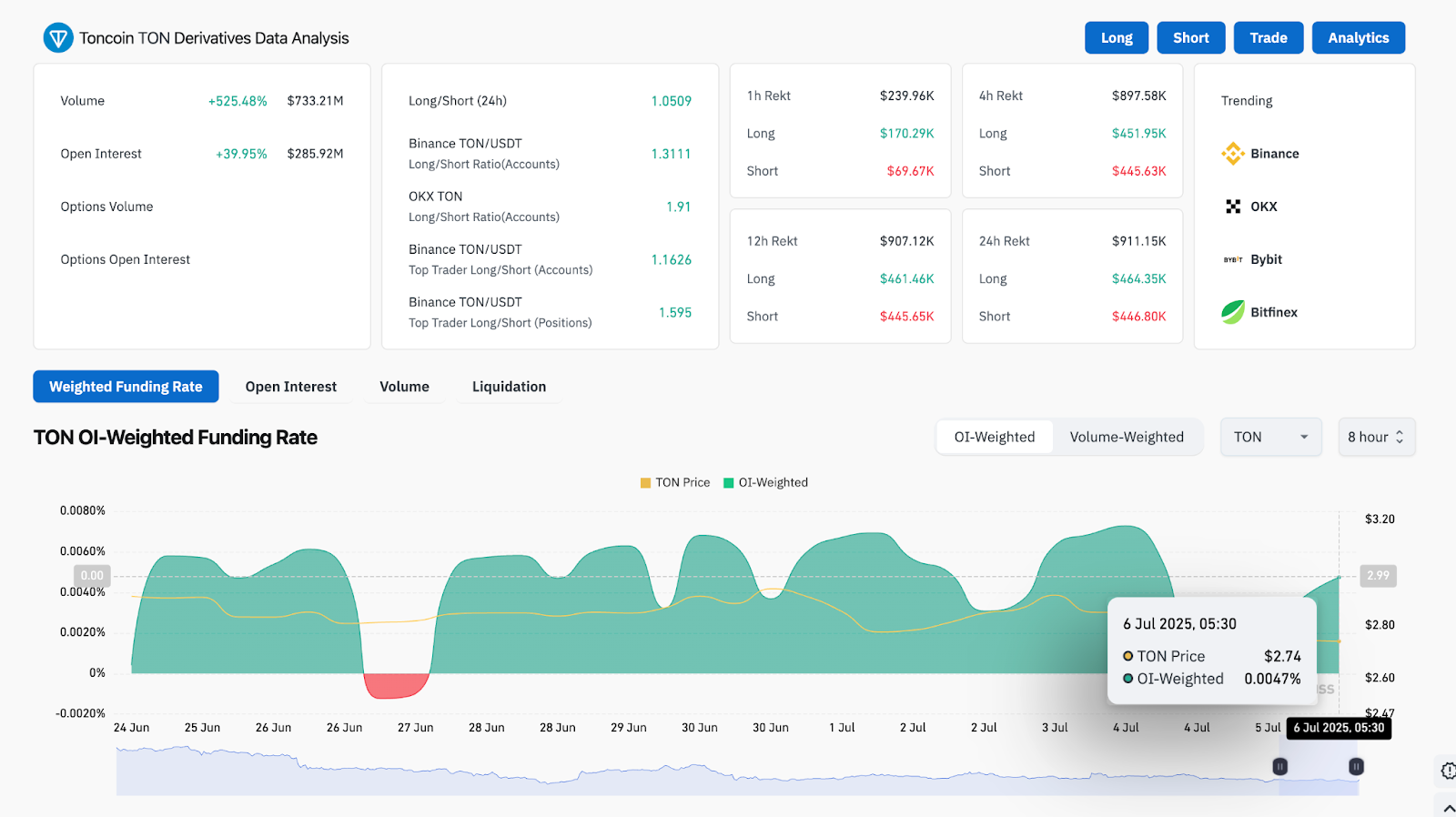The height and width of the screenshot is (817, 1456).
Task: Open the Analytics button
Action: [1358, 37]
